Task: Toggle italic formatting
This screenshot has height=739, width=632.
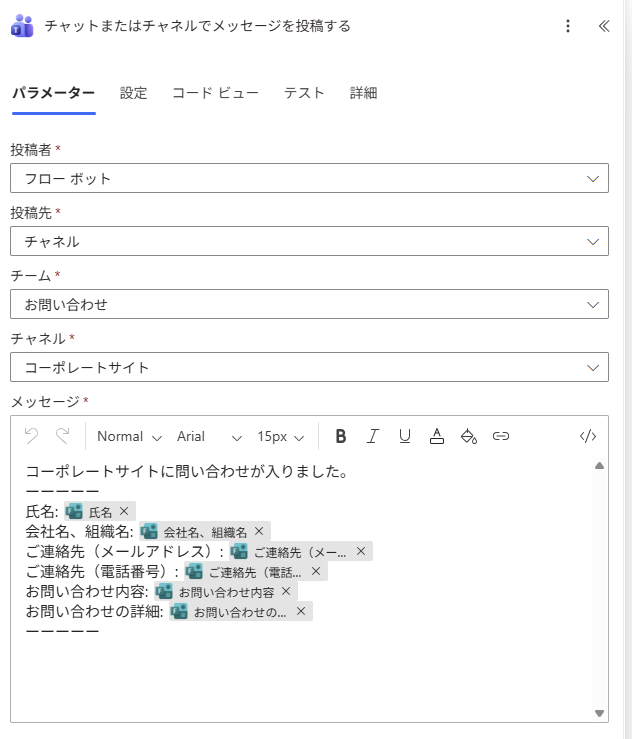Action: (x=373, y=436)
